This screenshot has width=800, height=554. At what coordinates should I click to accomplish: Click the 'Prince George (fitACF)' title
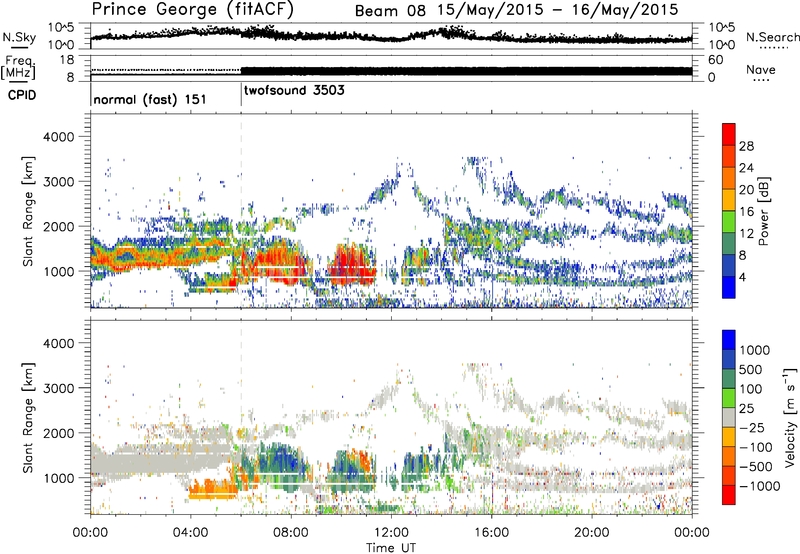(x=193, y=10)
